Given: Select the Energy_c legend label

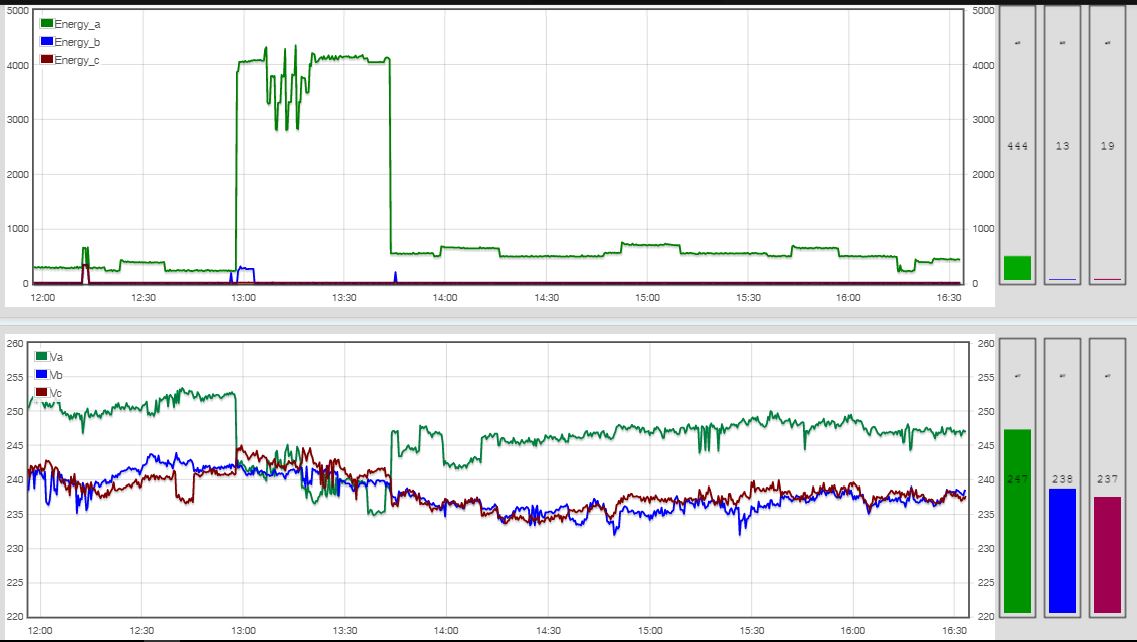Looking at the screenshot, I should tap(77, 61).
